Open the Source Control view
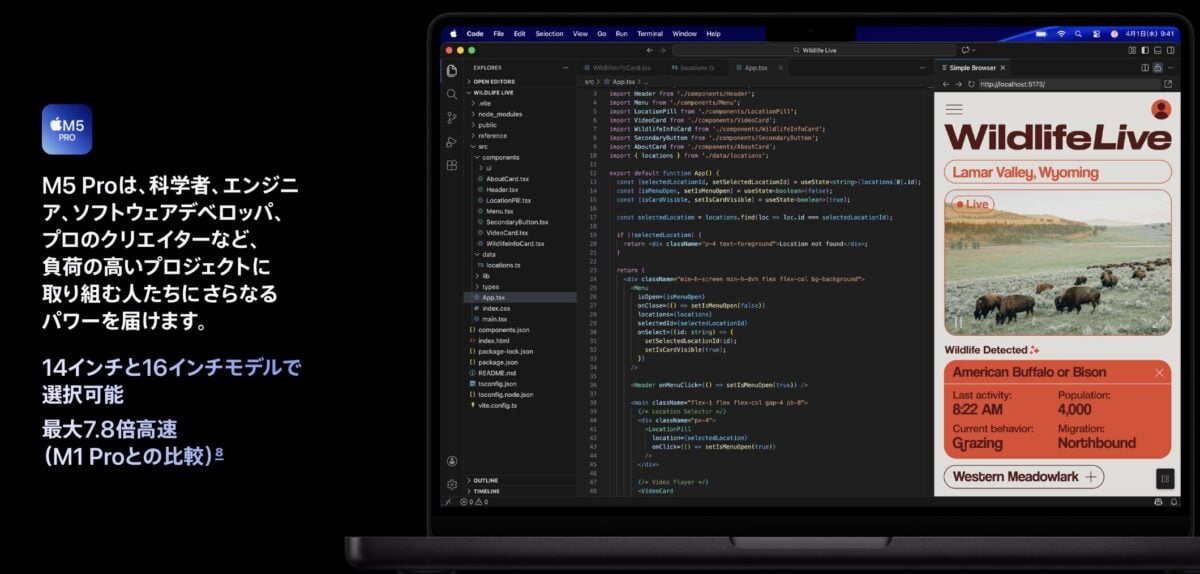The image size is (1200, 574). (452, 118)
